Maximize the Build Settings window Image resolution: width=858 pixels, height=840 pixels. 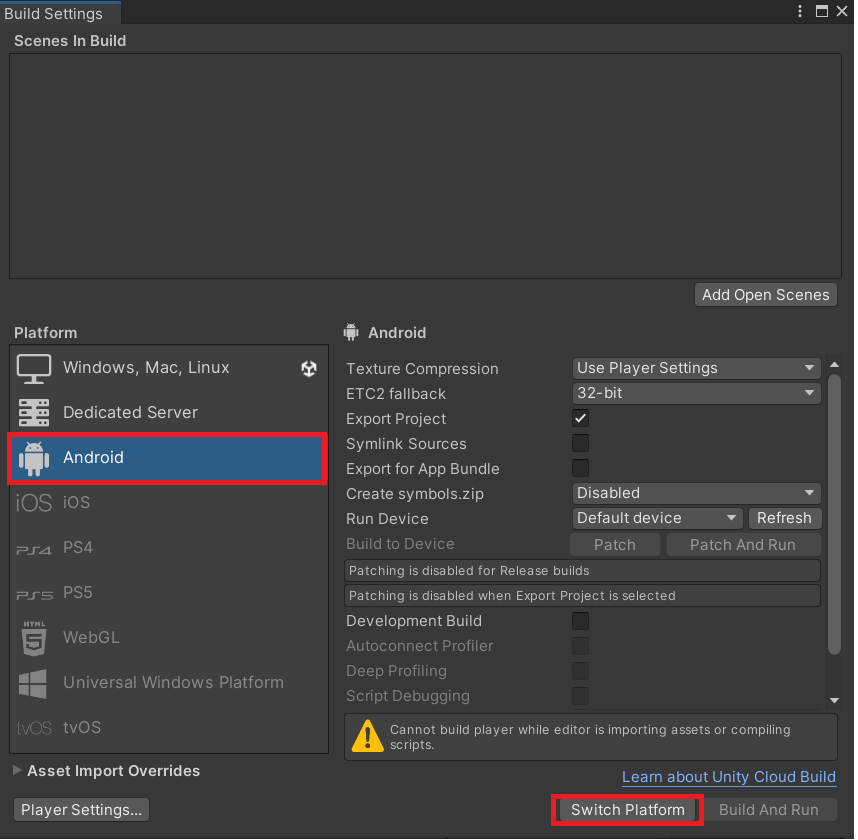click(822, 11)
